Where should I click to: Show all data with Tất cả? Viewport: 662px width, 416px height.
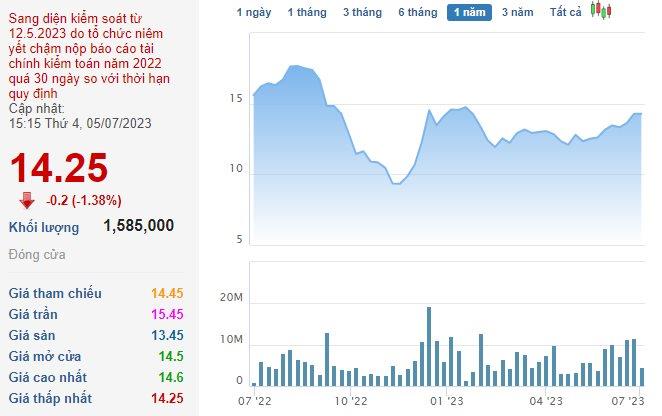[566, 12]
